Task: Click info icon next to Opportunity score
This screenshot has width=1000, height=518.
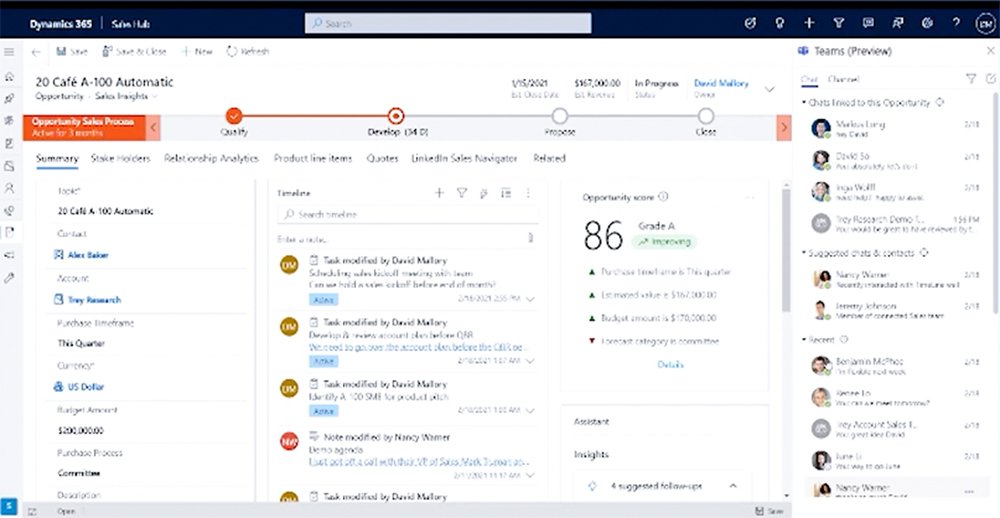Action: tap(663, 197)
